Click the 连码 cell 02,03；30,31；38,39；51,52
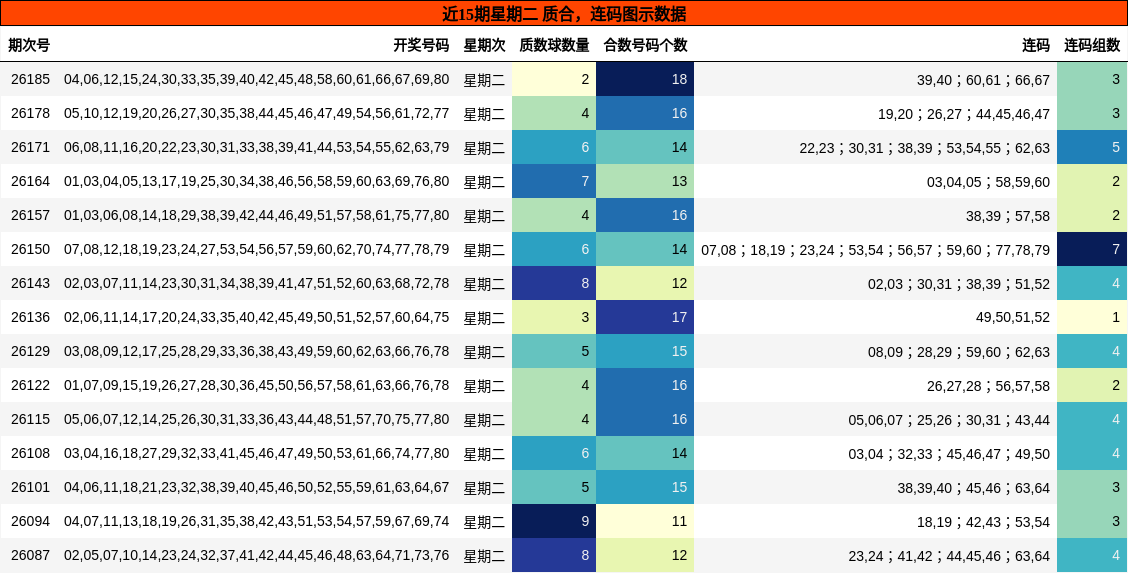 point(958,284)
